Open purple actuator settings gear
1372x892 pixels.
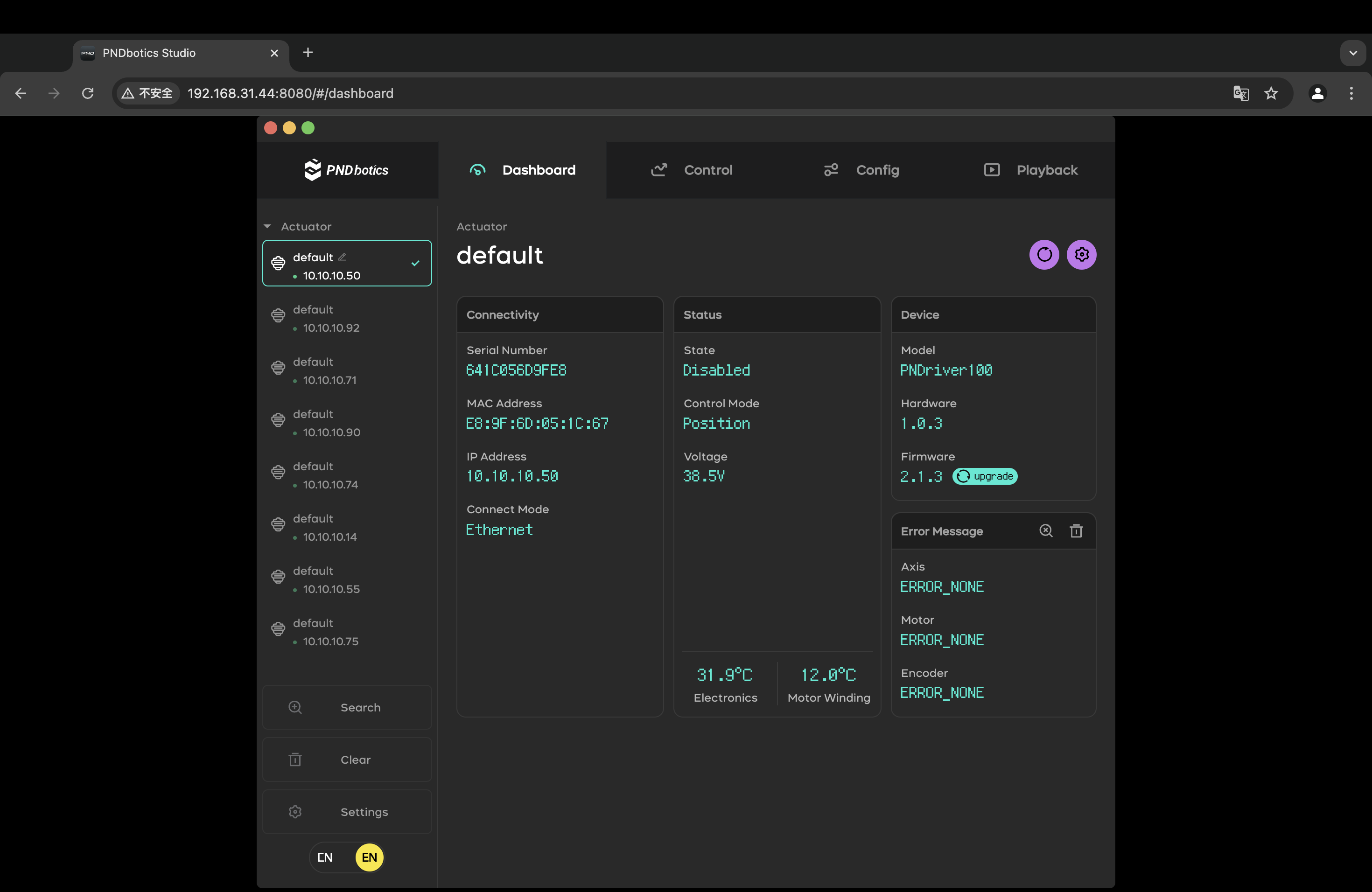(1081, 255)
